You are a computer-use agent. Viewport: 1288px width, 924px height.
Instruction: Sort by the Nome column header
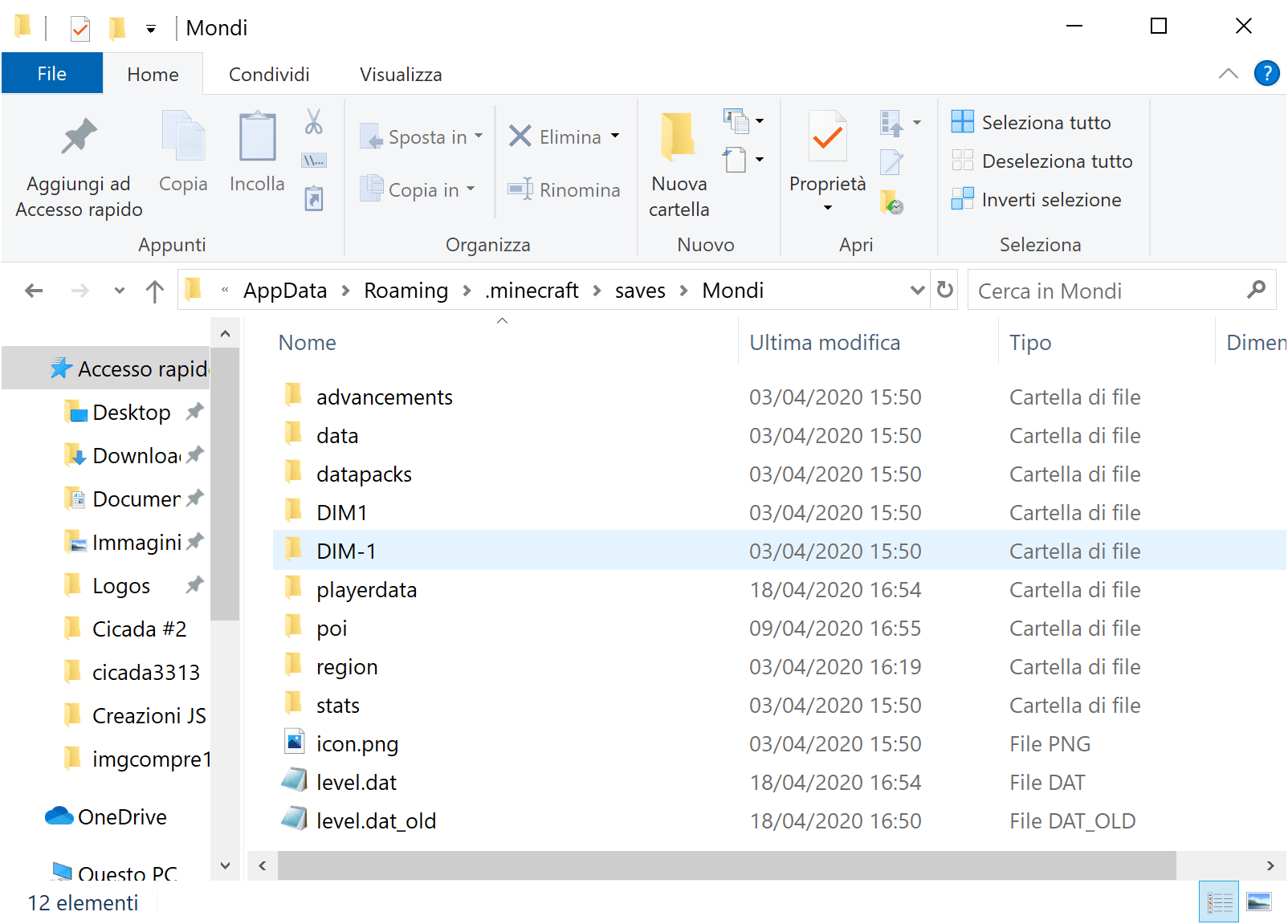tap(308, 343)
